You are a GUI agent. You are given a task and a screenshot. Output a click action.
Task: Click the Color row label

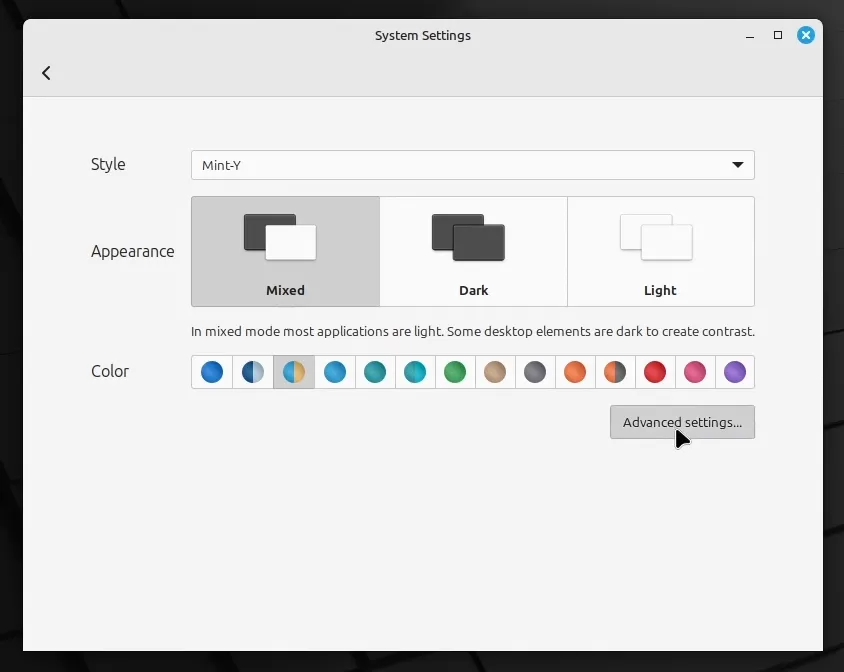point(110,371)
